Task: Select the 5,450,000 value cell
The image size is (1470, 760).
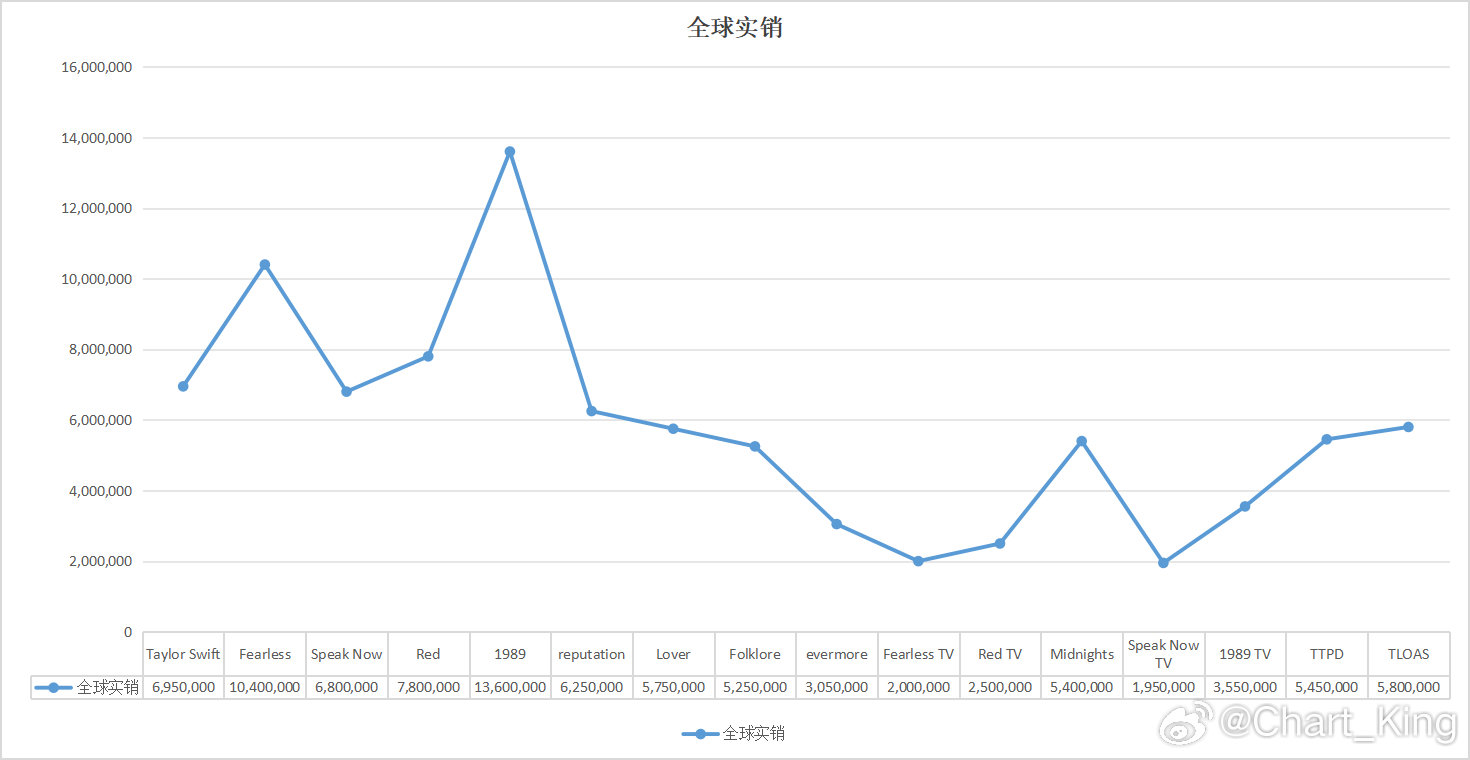Action: (1327, 687)
